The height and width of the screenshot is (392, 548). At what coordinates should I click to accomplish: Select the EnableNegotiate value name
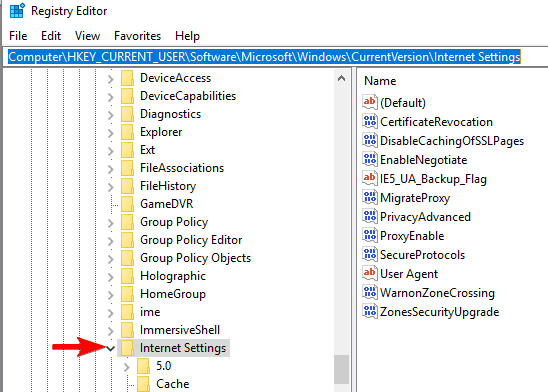[424, 160]
